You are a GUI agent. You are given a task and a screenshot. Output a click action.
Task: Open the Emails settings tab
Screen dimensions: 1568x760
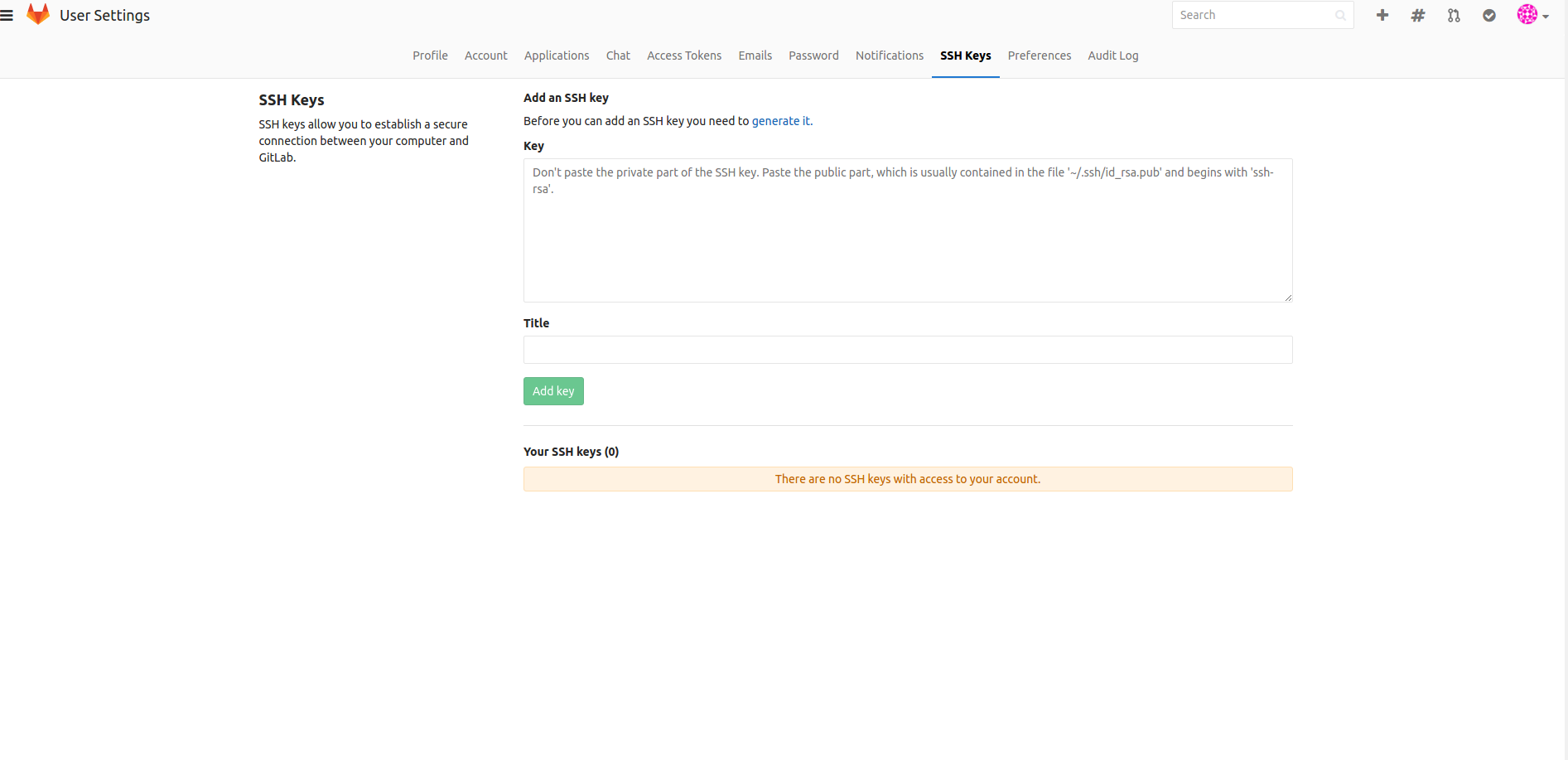pos(755,56)
